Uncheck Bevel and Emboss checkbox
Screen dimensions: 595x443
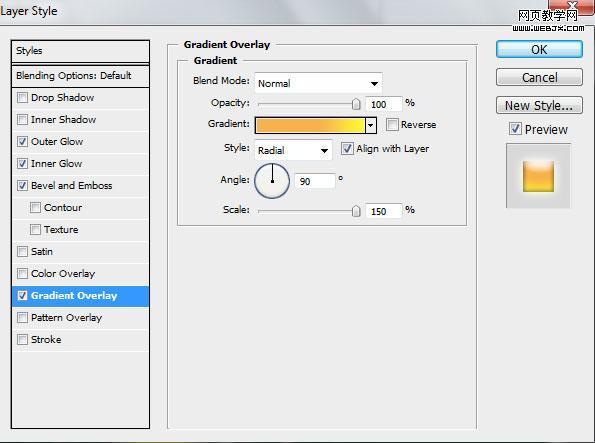coord(22,186)
